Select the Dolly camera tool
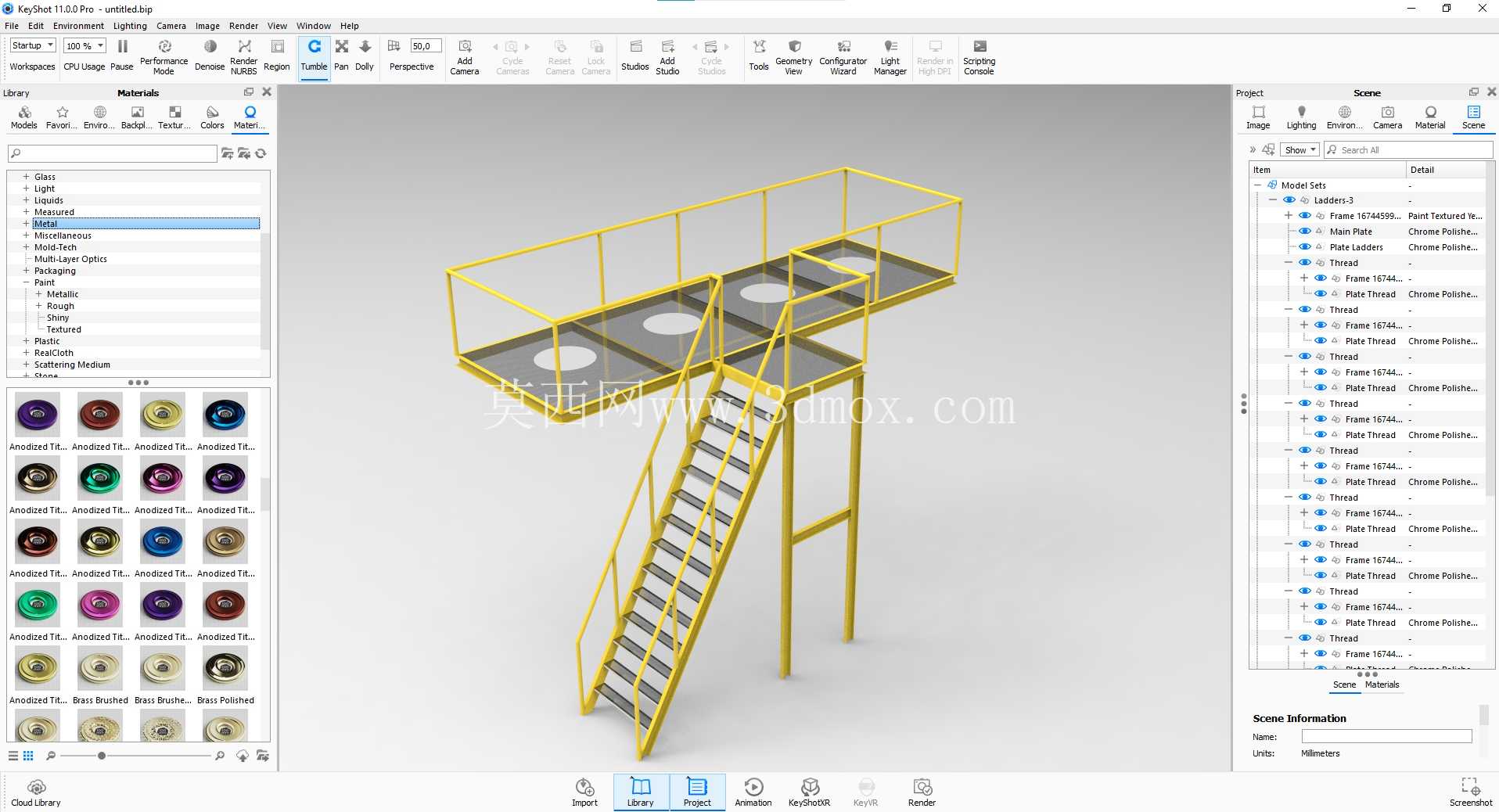1499x812 pixels. [x=365, y=56]
